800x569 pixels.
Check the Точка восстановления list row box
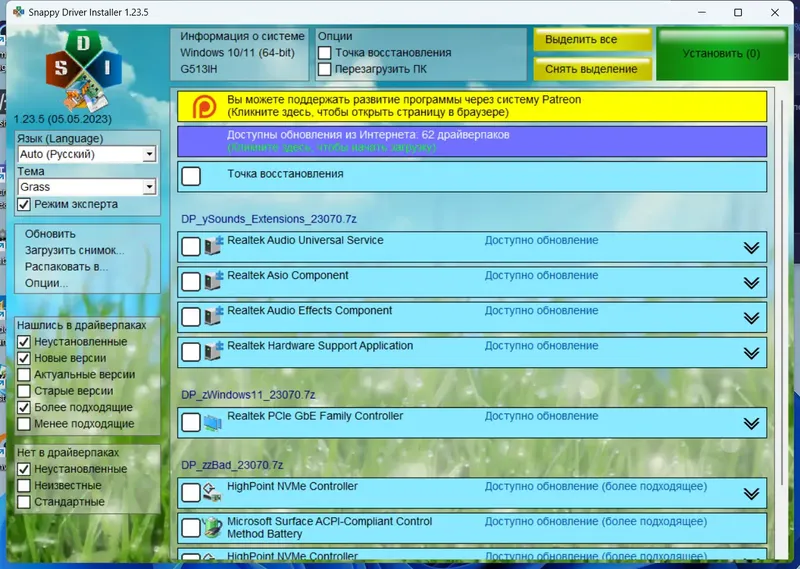pos(191,177)
